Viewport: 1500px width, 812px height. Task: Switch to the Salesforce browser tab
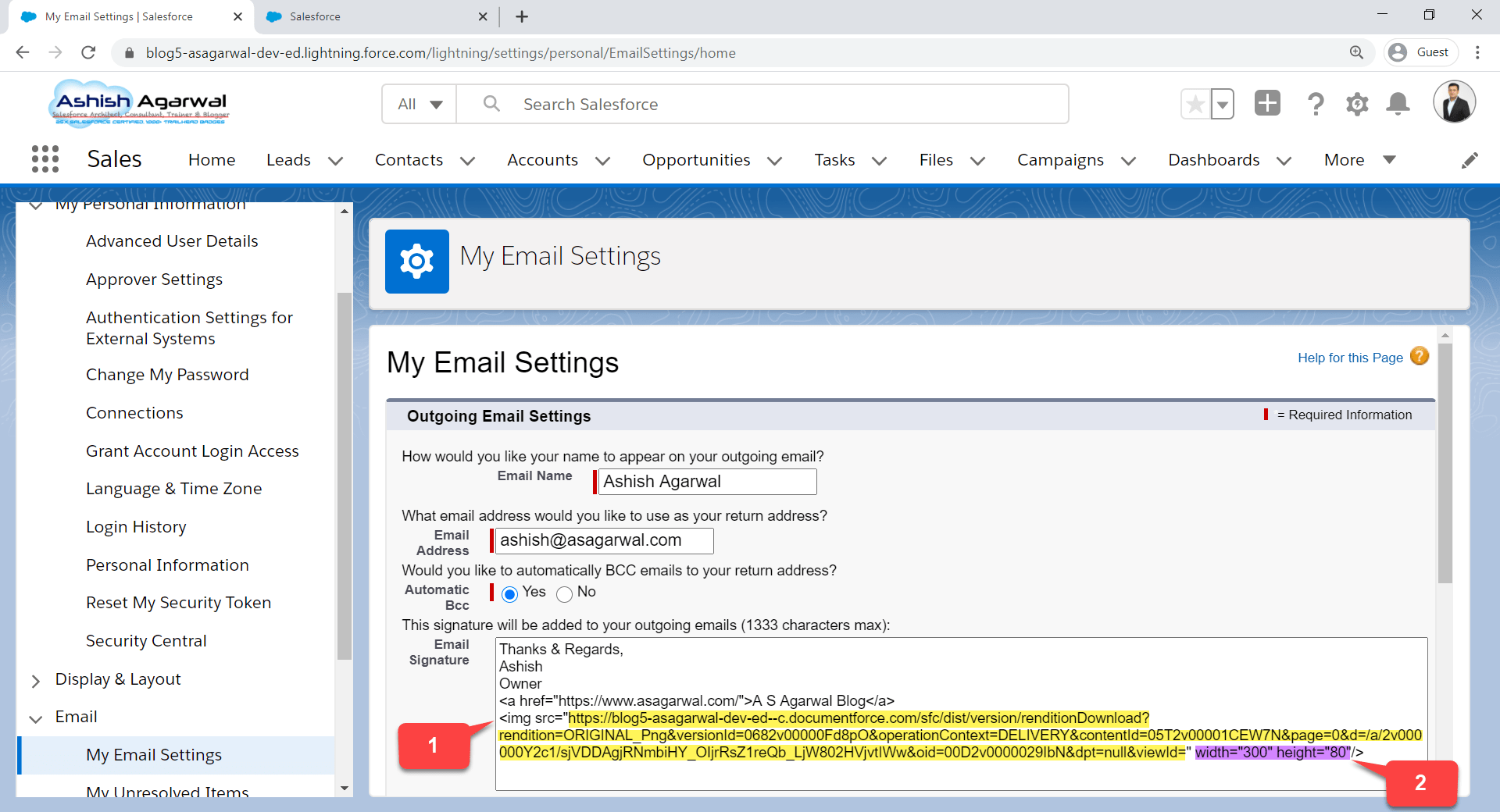[x=377, y=16]
